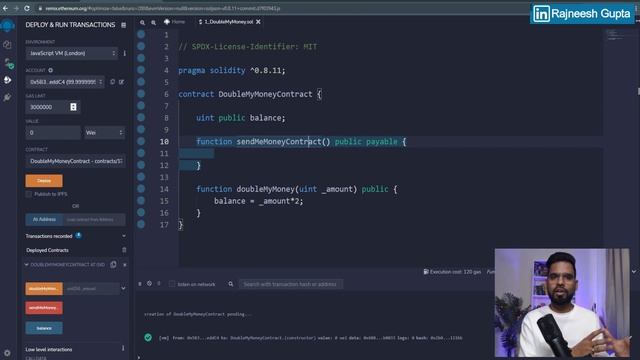Image resolution: width=640 pixels, height=360 pixels.
Task: Close the 1_DoubleMyMoney.sol tab
Action: [258, 22]
